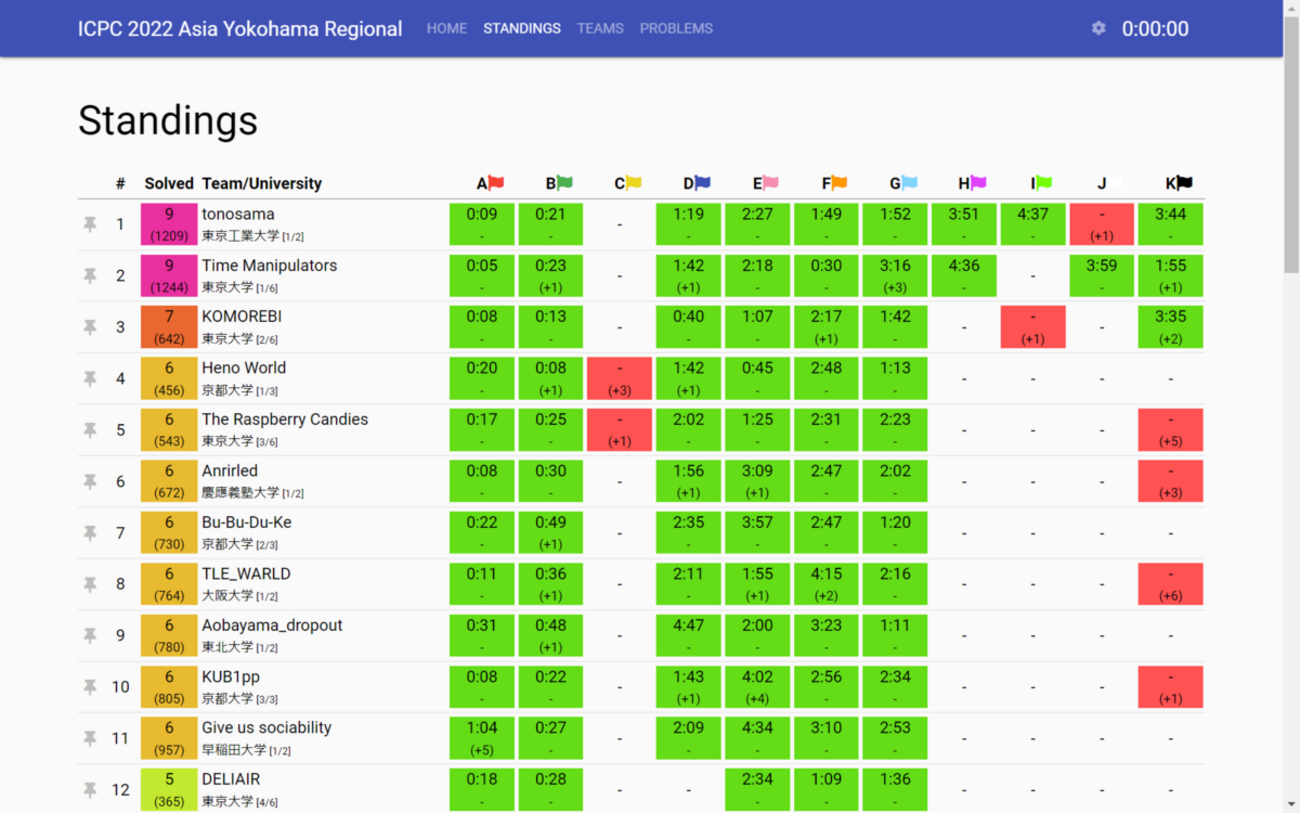Click the ICPC 2022 Asia Yokohama Regional title
The height and width of the screenshot is (813, 1300).
pyautogui.click(x=240, y=28)
